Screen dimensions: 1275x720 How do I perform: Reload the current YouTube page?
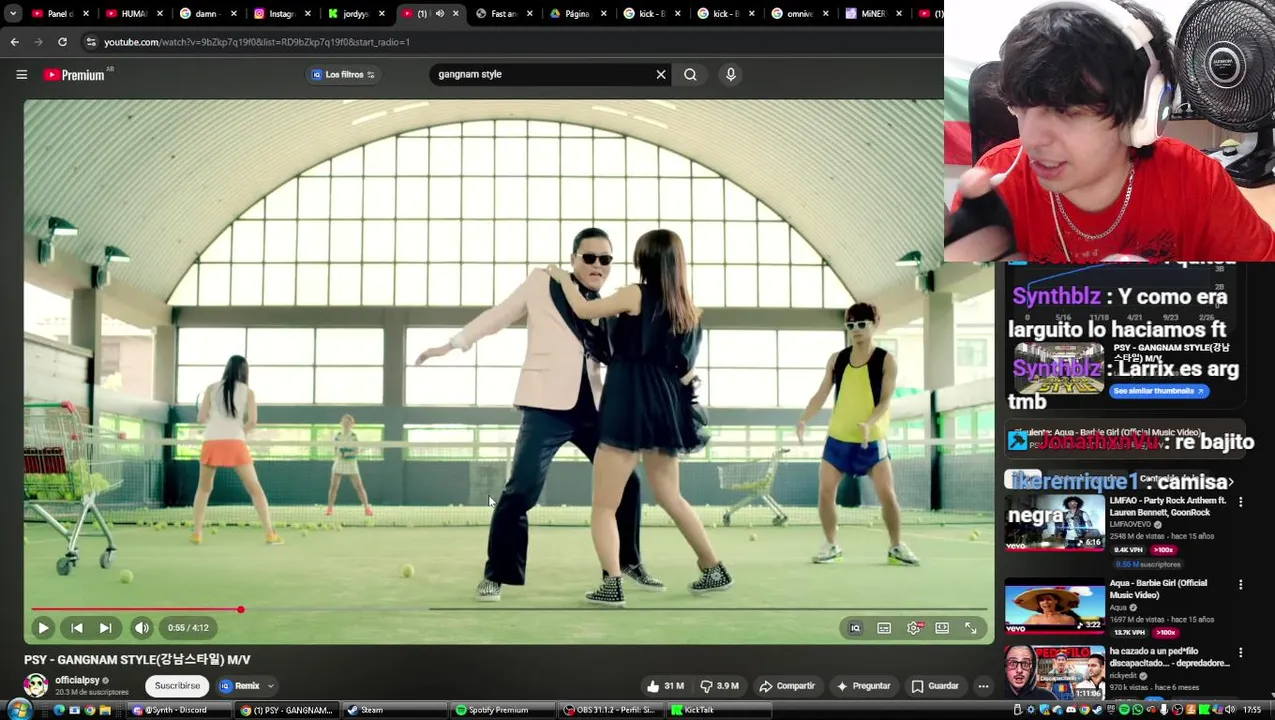click(62, 42)
